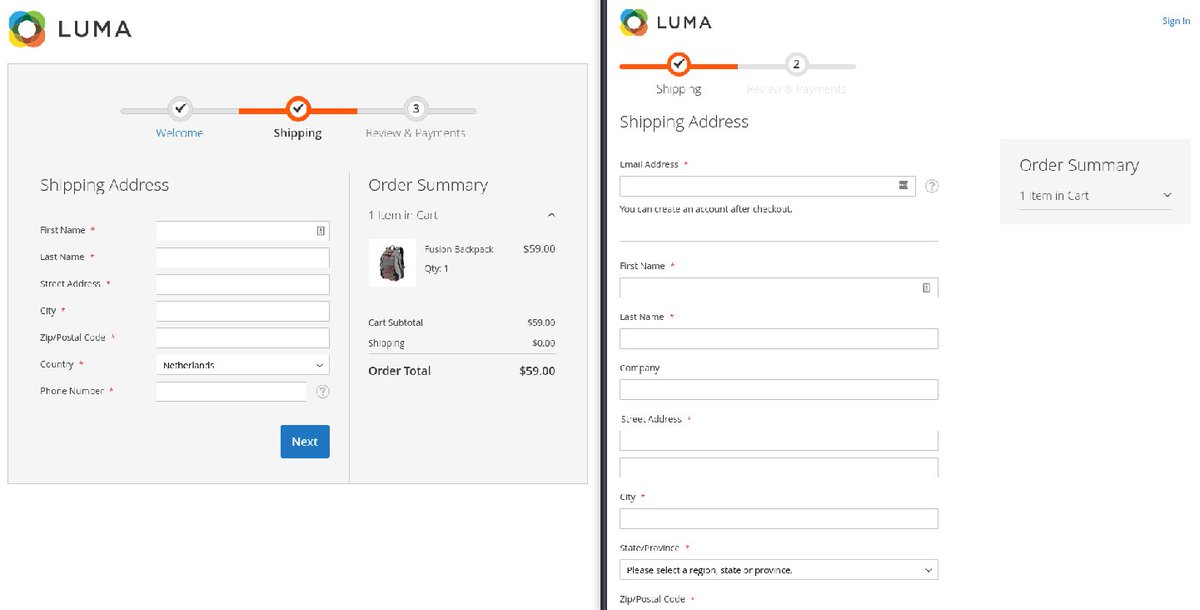Open the Sign In link

(x=1175, y=20)
